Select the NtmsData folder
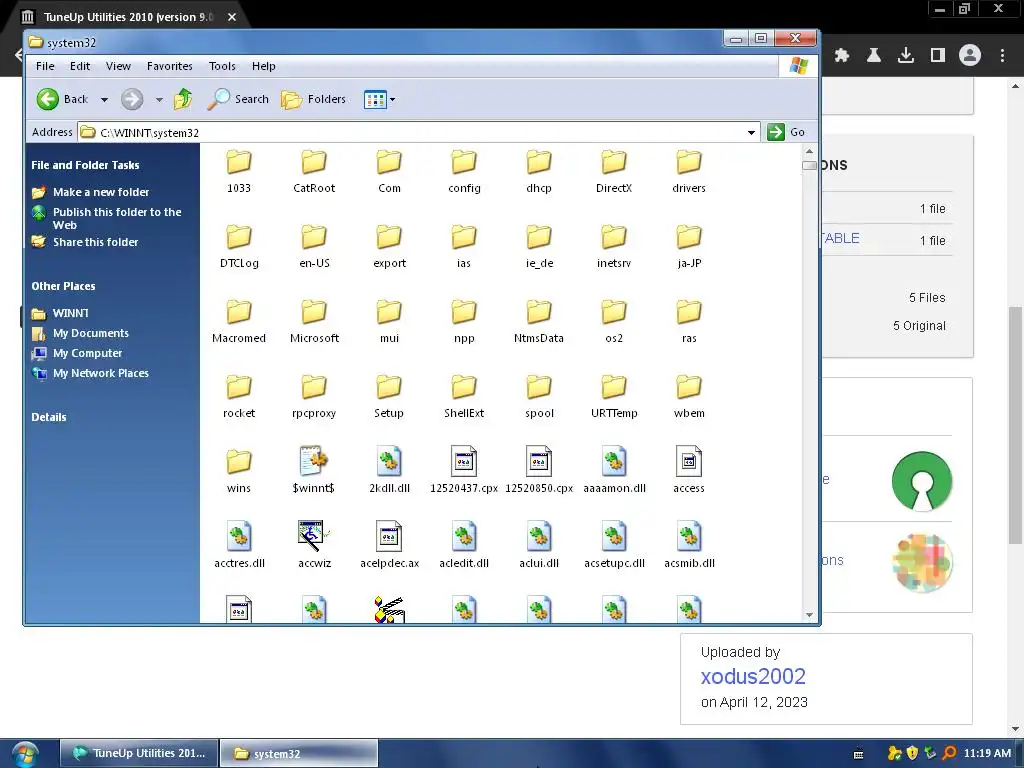Viewport: 1024px width, 768px height. [539, 323]
